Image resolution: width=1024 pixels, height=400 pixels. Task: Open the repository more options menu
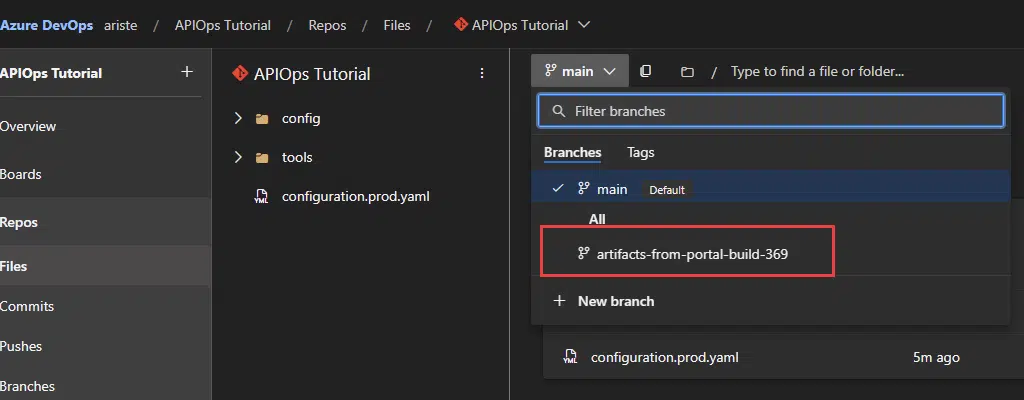(x=482, y=73)
